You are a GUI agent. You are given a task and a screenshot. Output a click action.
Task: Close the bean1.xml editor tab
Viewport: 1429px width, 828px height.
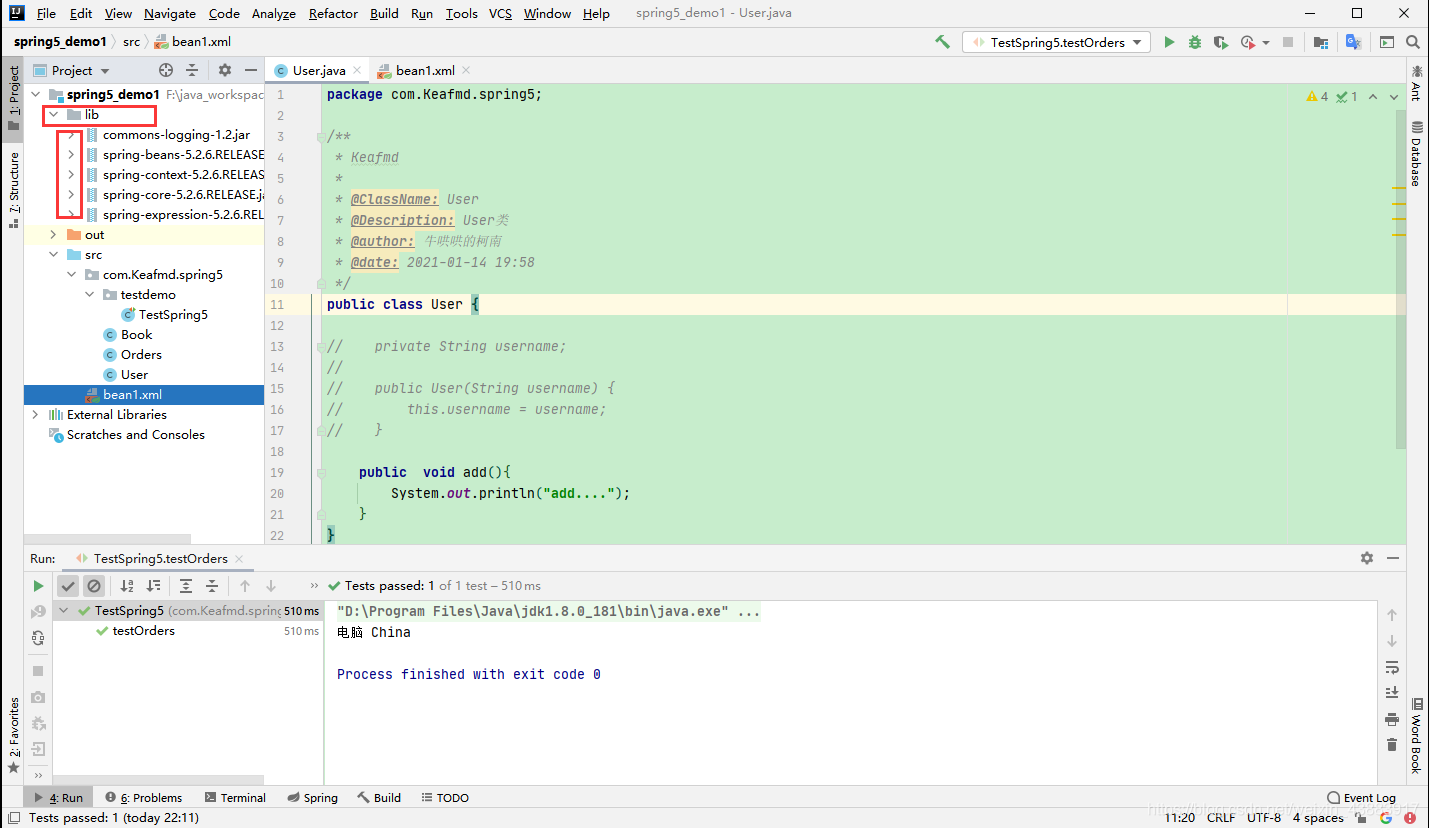click(x=466, y=70)
